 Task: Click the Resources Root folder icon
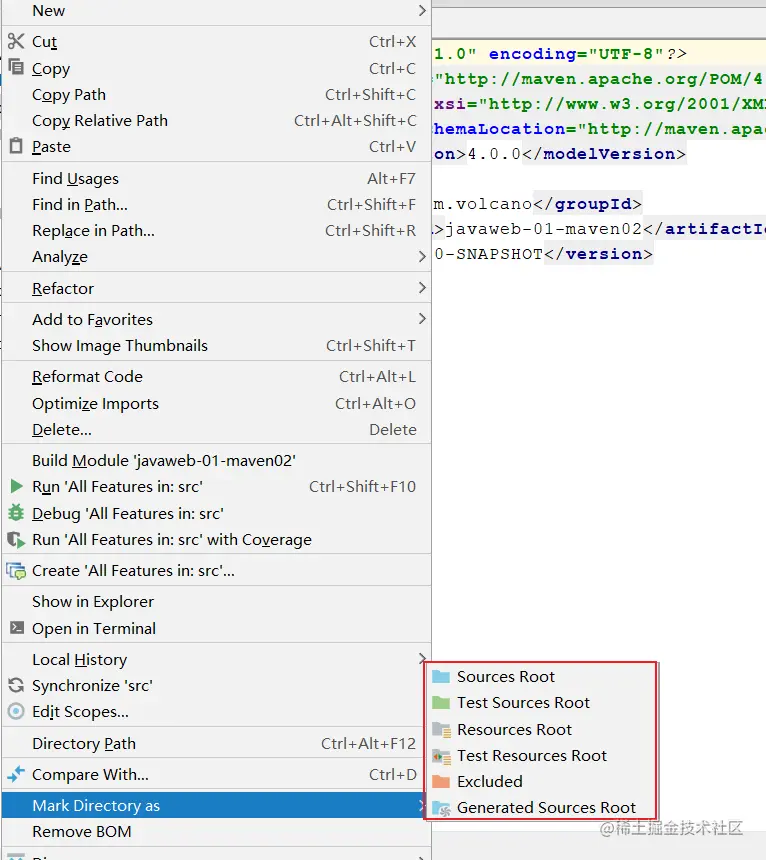(x=441, y=729)
